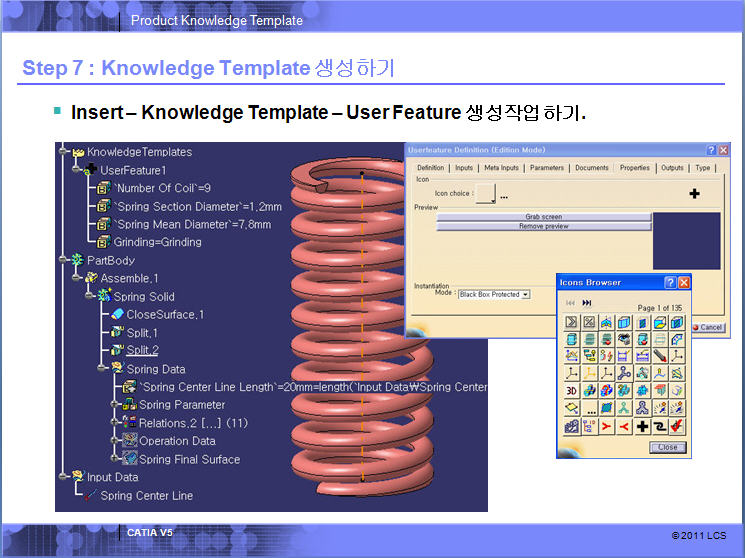Select the Split.2 feature in the tree

142,350
